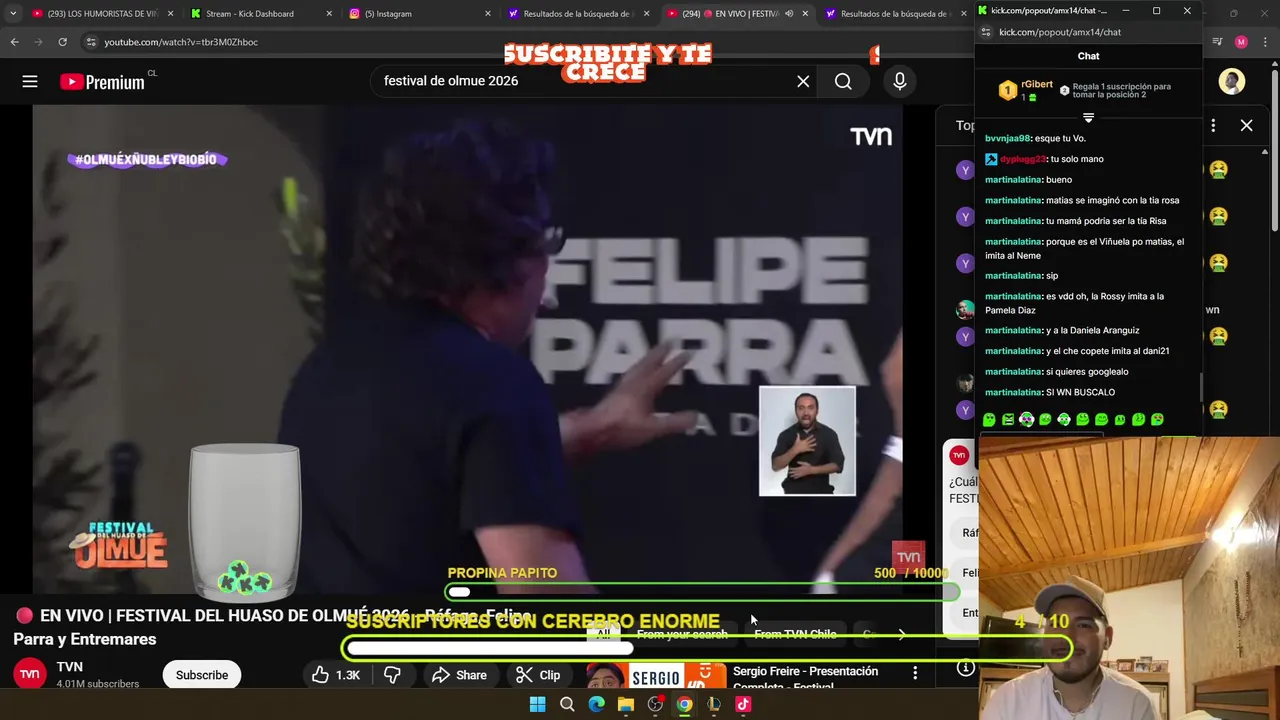Click sign language interpreter inset in video
Screen dimensions: 1280x720
[807, 441]
